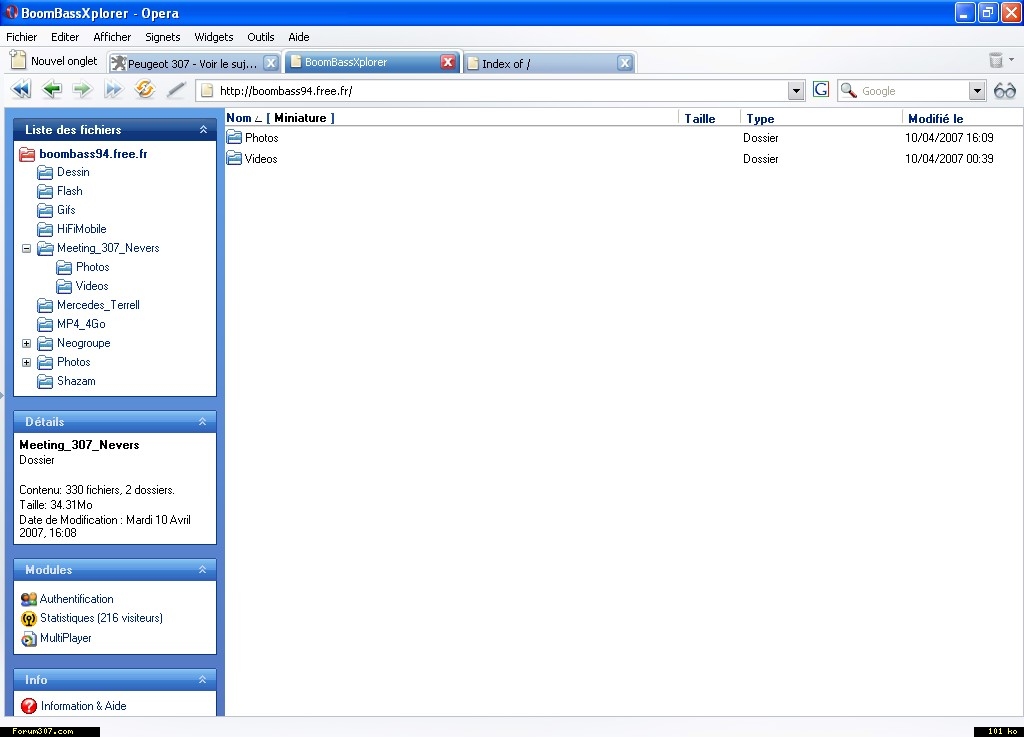The image size is (1024, 737).
Task: Click the MP4_4Go folder icon in tree
Action: click(45, 324)
